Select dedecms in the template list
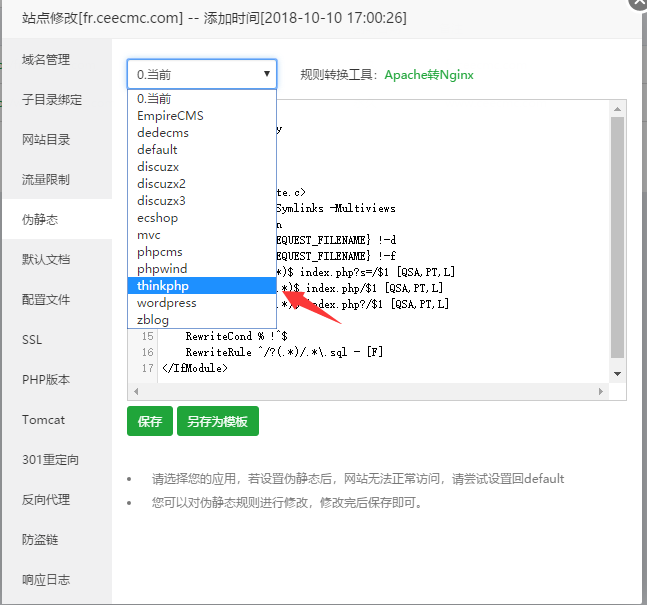The image size is (647, 605). tap(163, 133)
